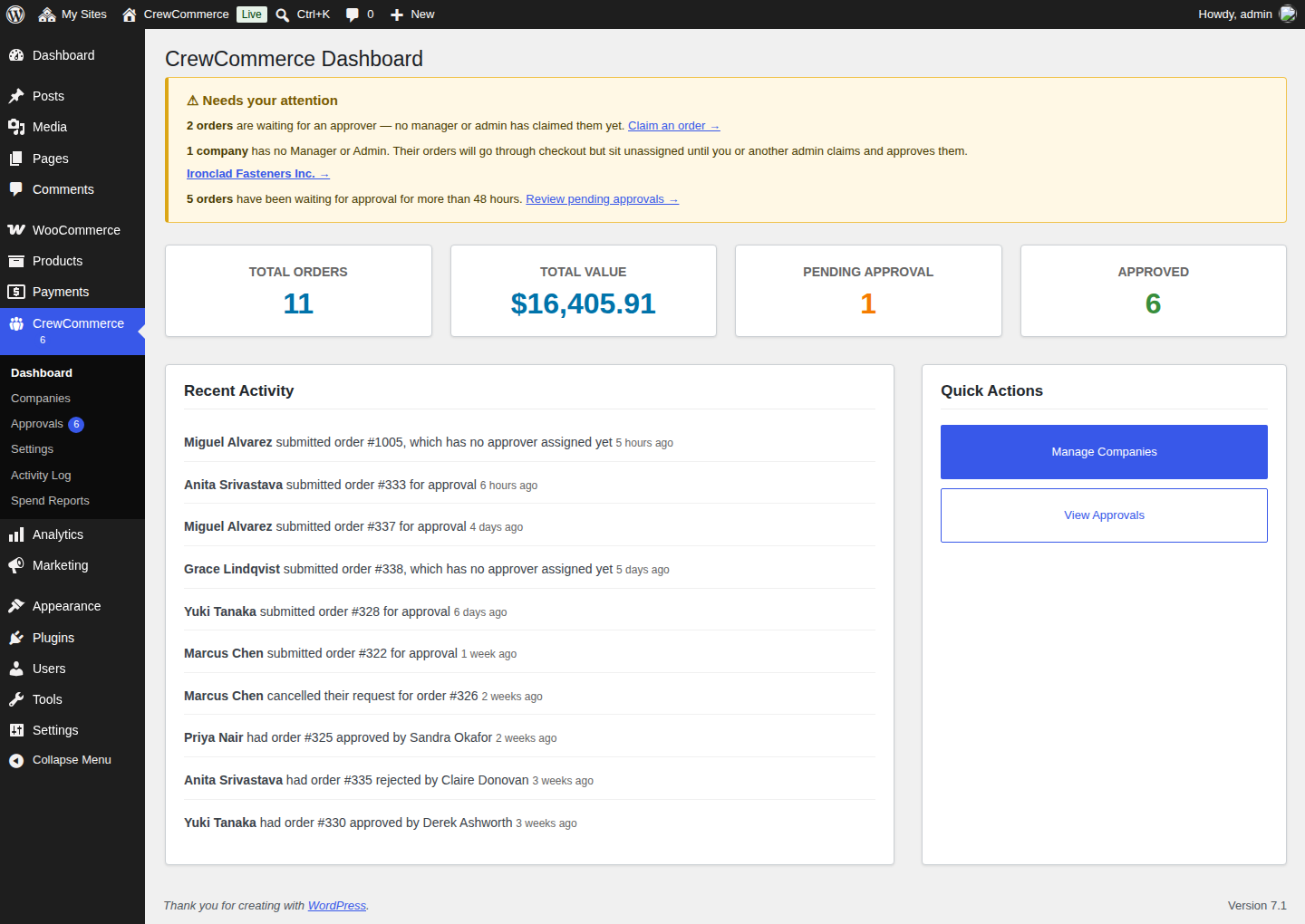Click the Pages icon in sidebar
The height and width of the screenshot is (924, 1305).
point(16,159)
